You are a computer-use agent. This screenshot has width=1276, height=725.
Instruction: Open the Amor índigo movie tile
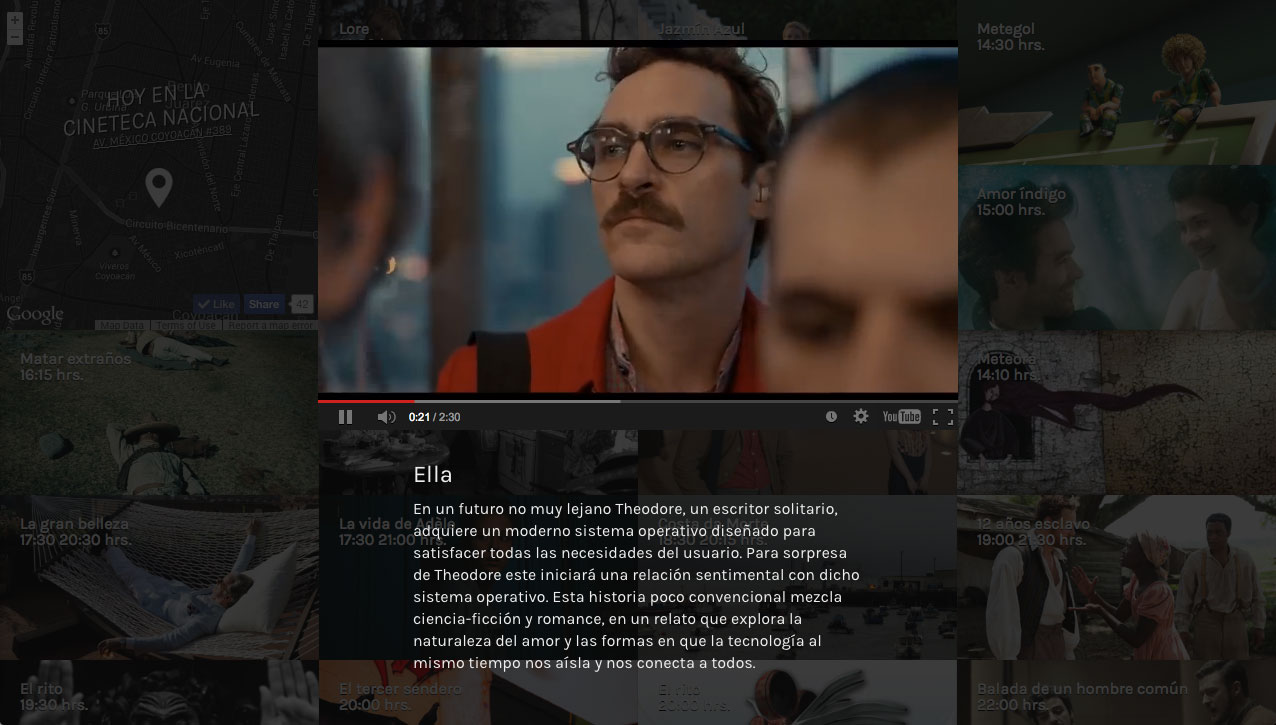[x=1116, y=250]
